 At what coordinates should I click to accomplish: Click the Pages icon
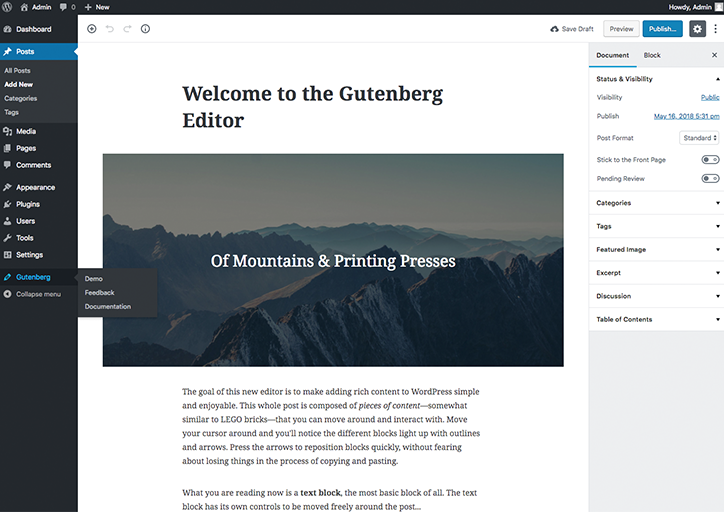click(7, 148)
